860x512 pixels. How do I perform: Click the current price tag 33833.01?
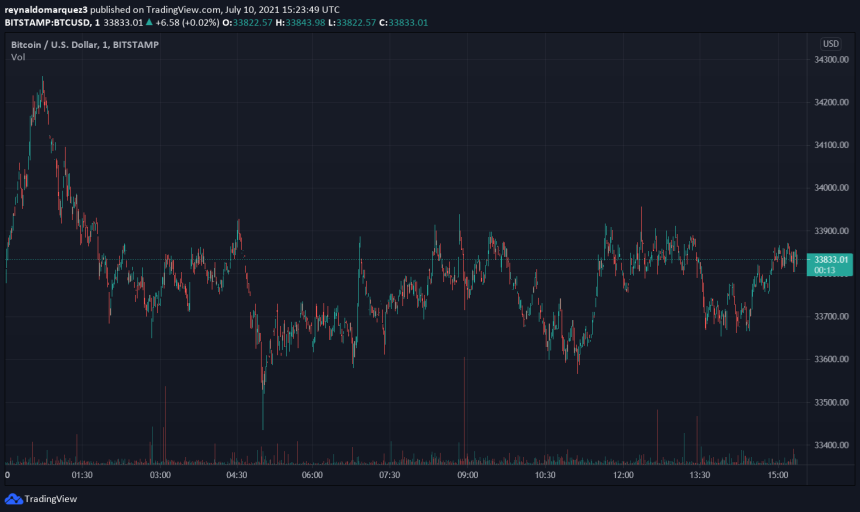click(x=831, y=259)
